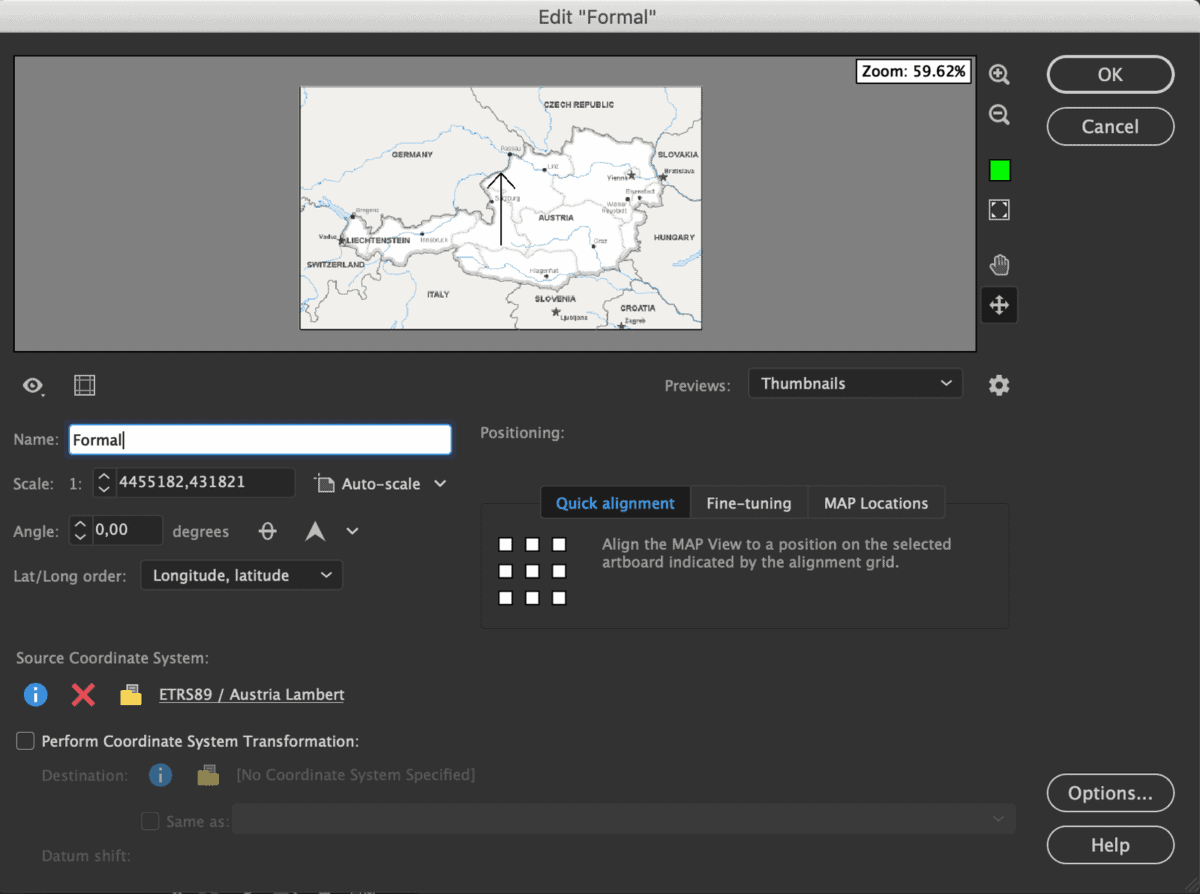
Task: Click the Zoom: 59.62% indicator
Action: pyautogui.click(x=913, y=71)
